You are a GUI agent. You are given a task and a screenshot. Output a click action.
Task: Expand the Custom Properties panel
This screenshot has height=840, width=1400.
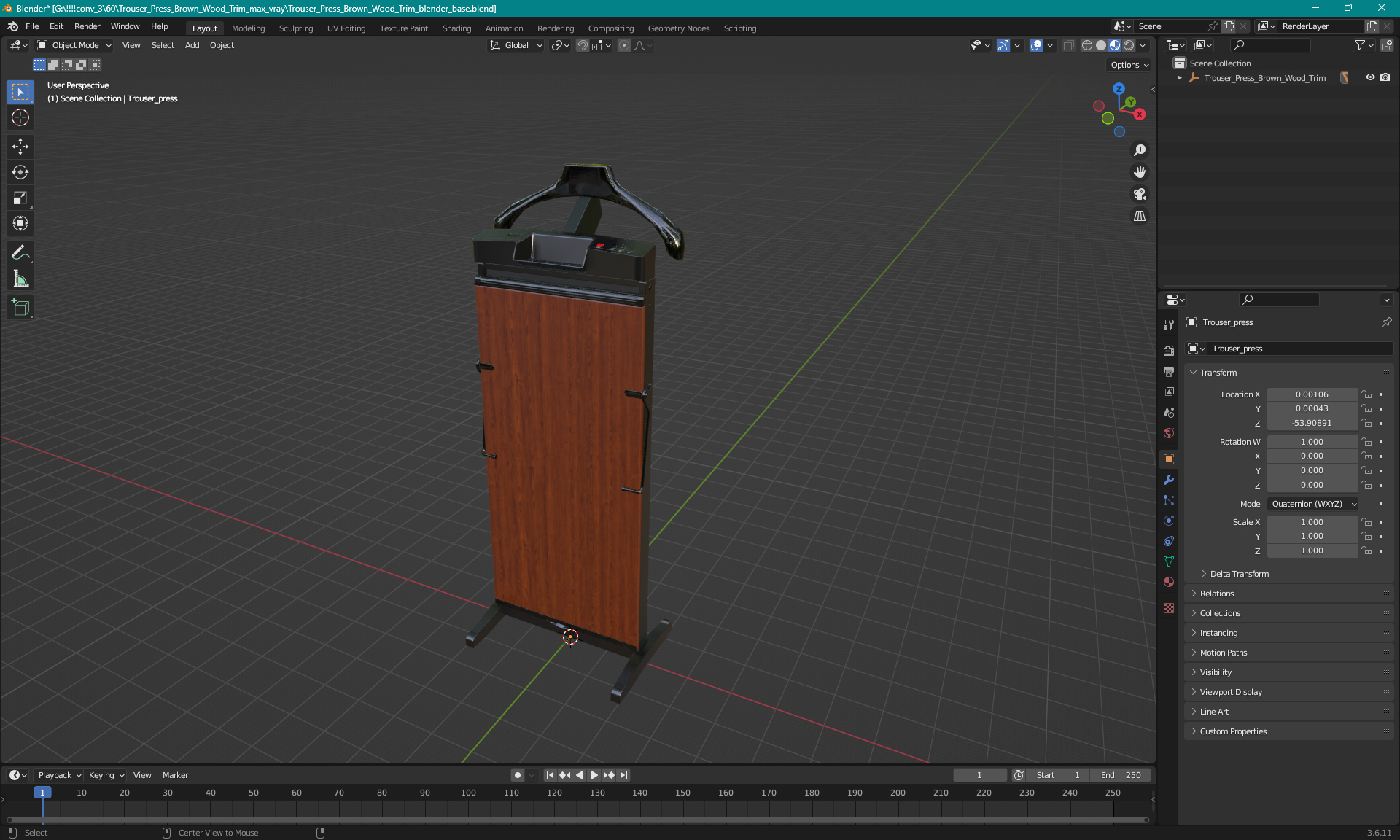click(1232, 731)
